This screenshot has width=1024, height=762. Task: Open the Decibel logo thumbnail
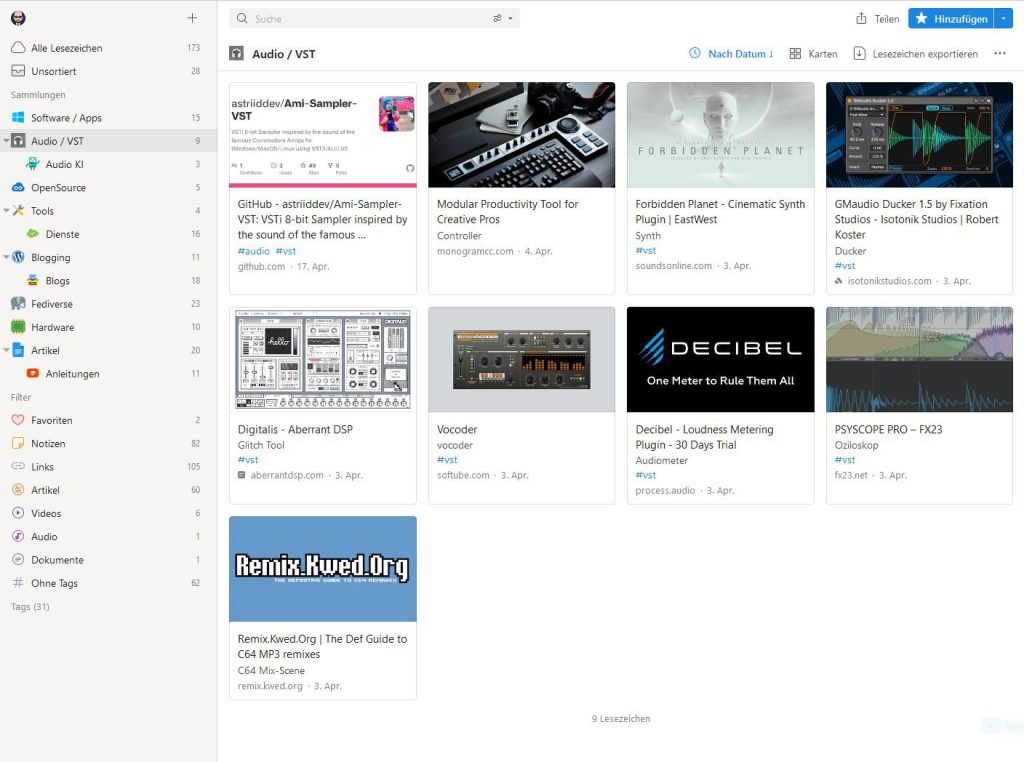pyautogui.click(x=720, y=359)
